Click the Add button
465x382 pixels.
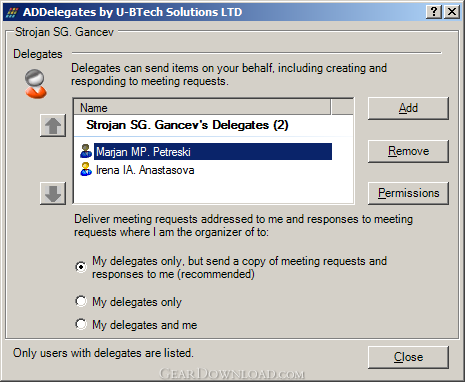408,108
